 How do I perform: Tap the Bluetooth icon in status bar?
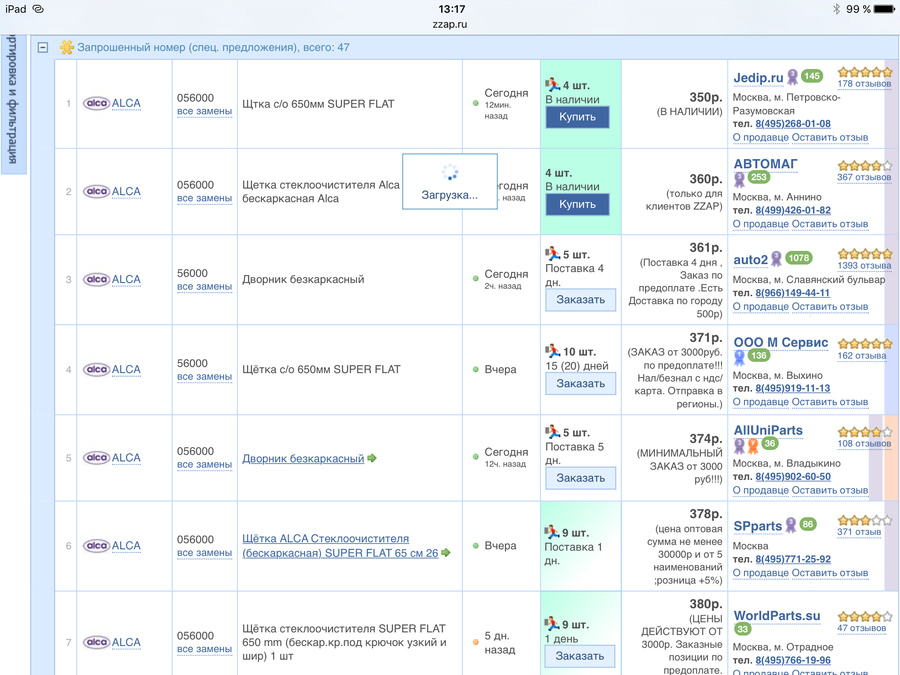[836, 9]
